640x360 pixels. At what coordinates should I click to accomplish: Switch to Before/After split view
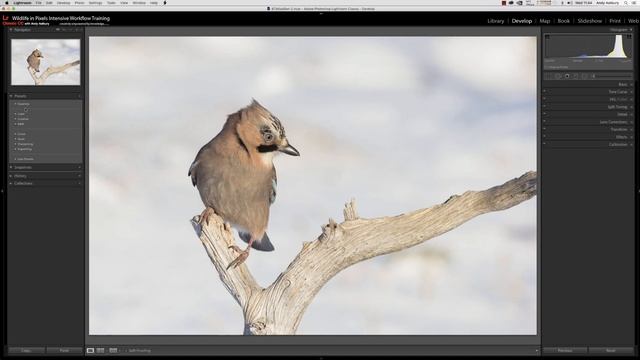(113, 350)
